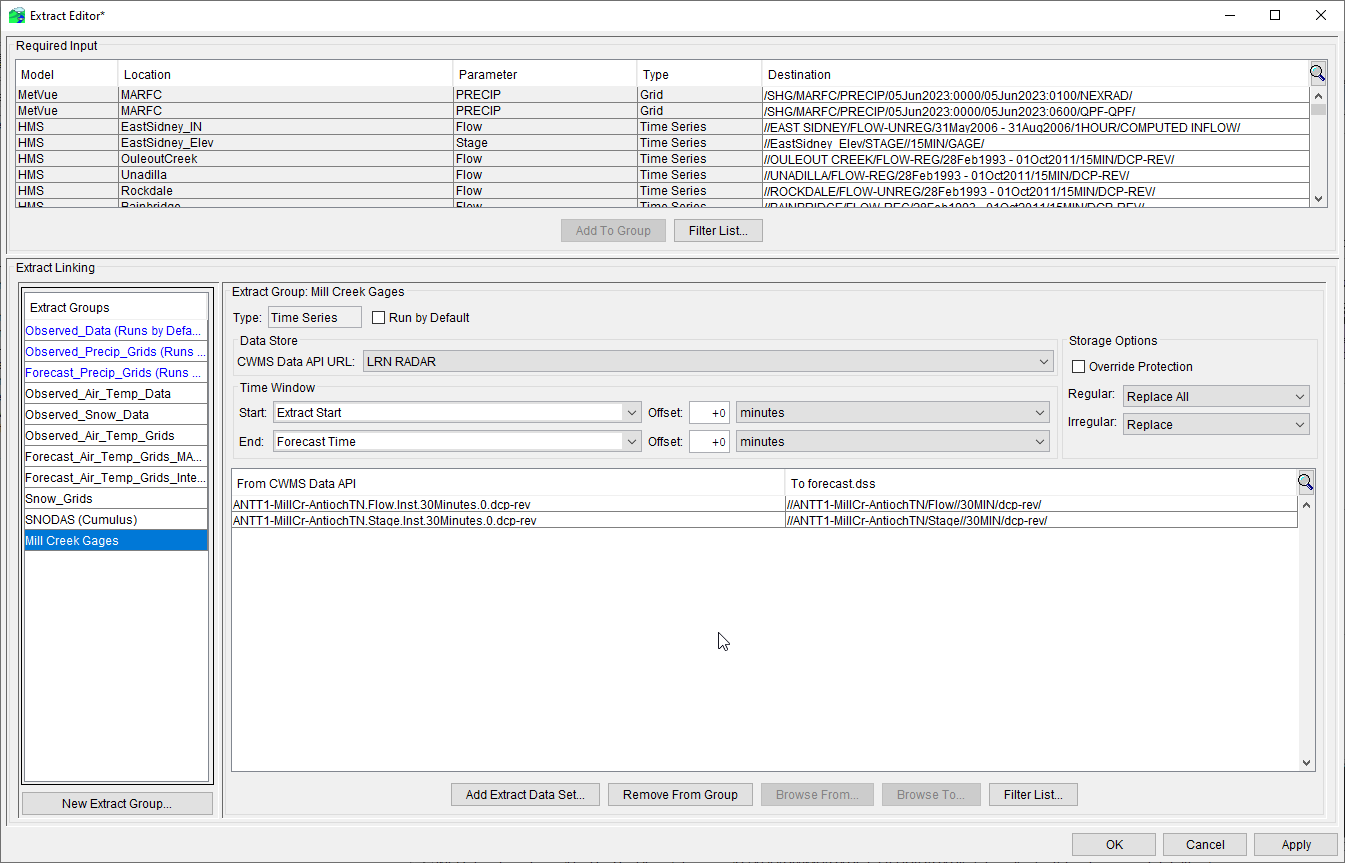Enable the Run by Default checkbox
The height and width of the screenshot is (863, 1345).
378,317
